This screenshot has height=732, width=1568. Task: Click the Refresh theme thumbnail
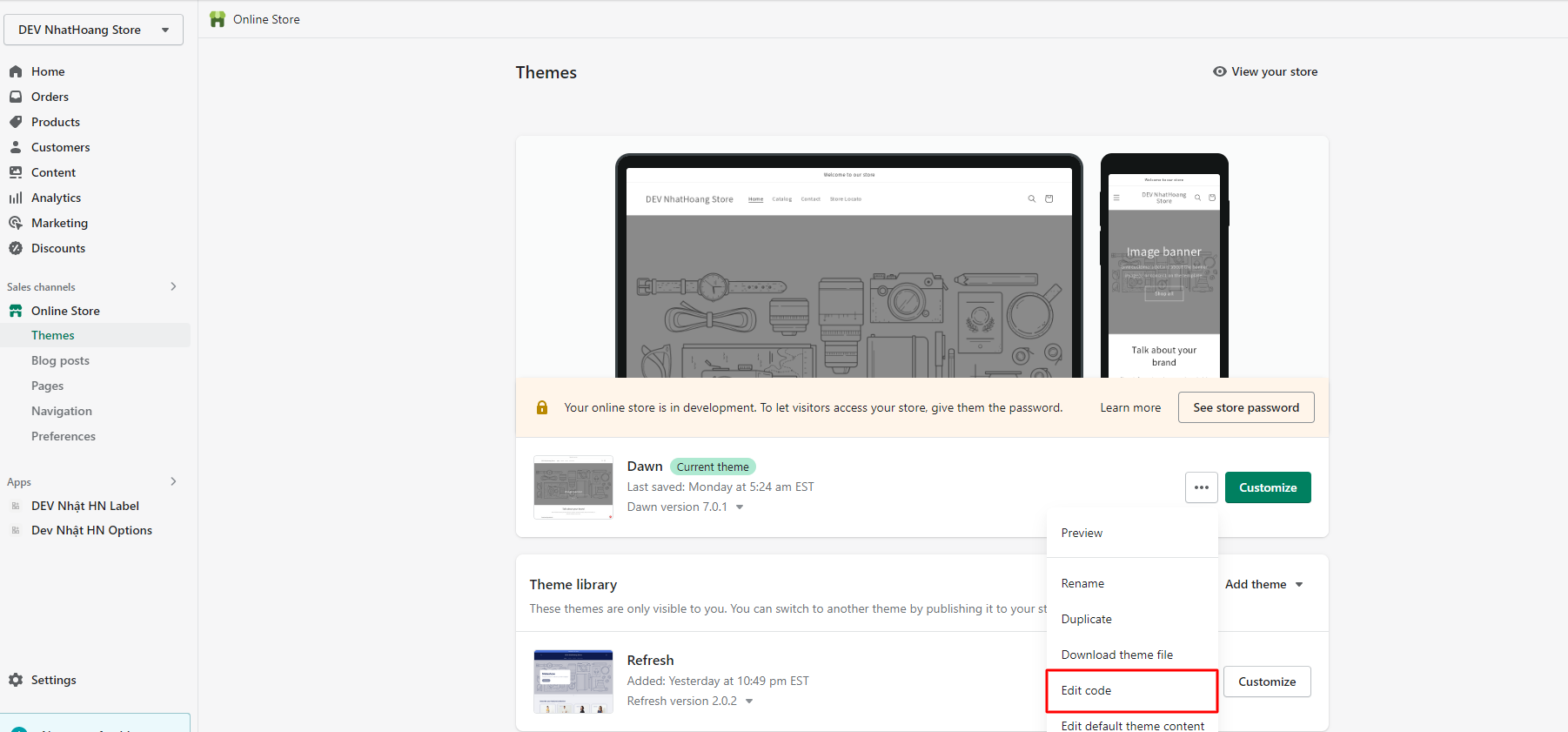[573, 682]
